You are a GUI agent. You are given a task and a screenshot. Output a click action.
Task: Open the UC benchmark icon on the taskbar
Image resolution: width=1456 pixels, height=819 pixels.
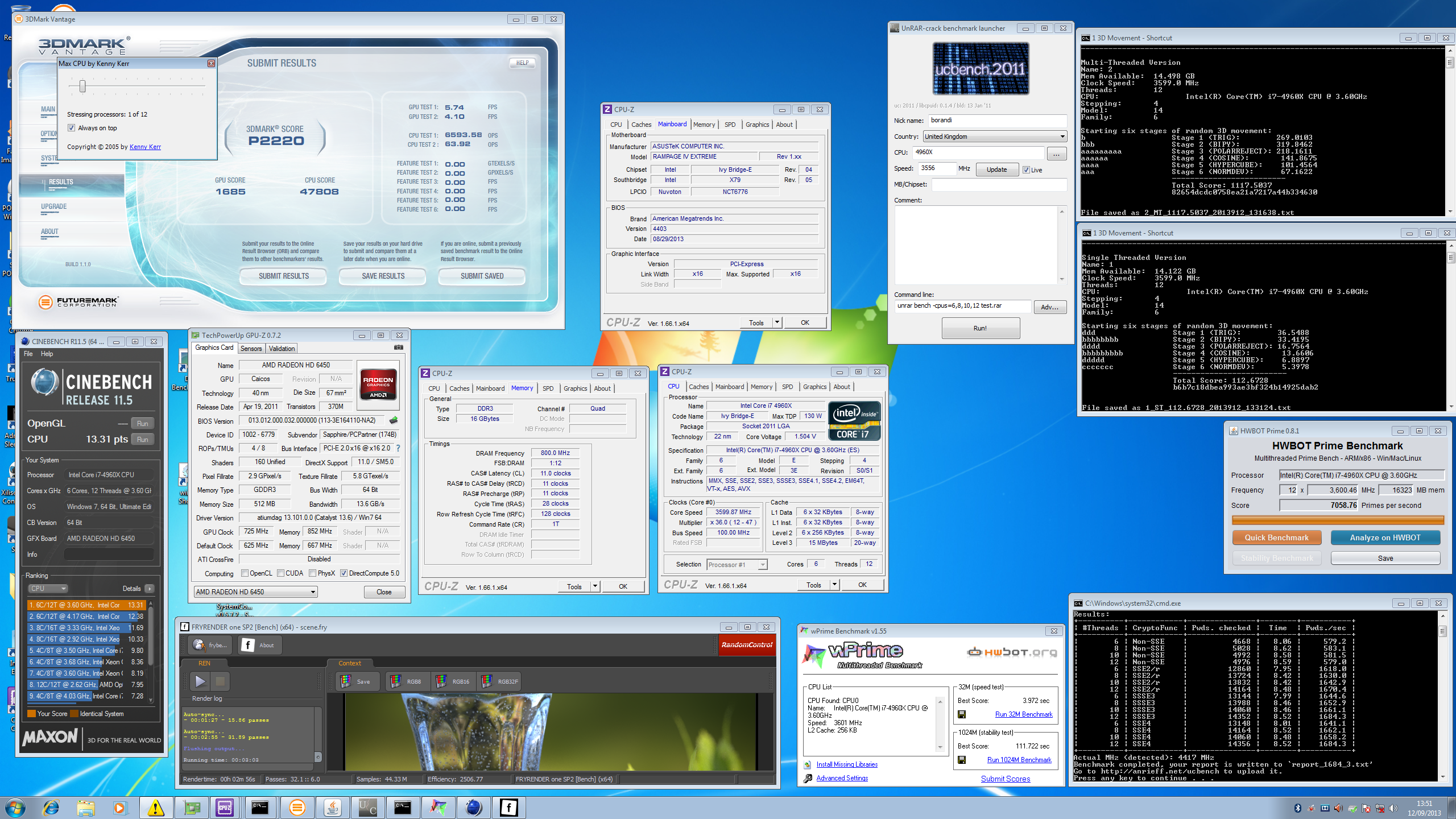click(367, 807)
